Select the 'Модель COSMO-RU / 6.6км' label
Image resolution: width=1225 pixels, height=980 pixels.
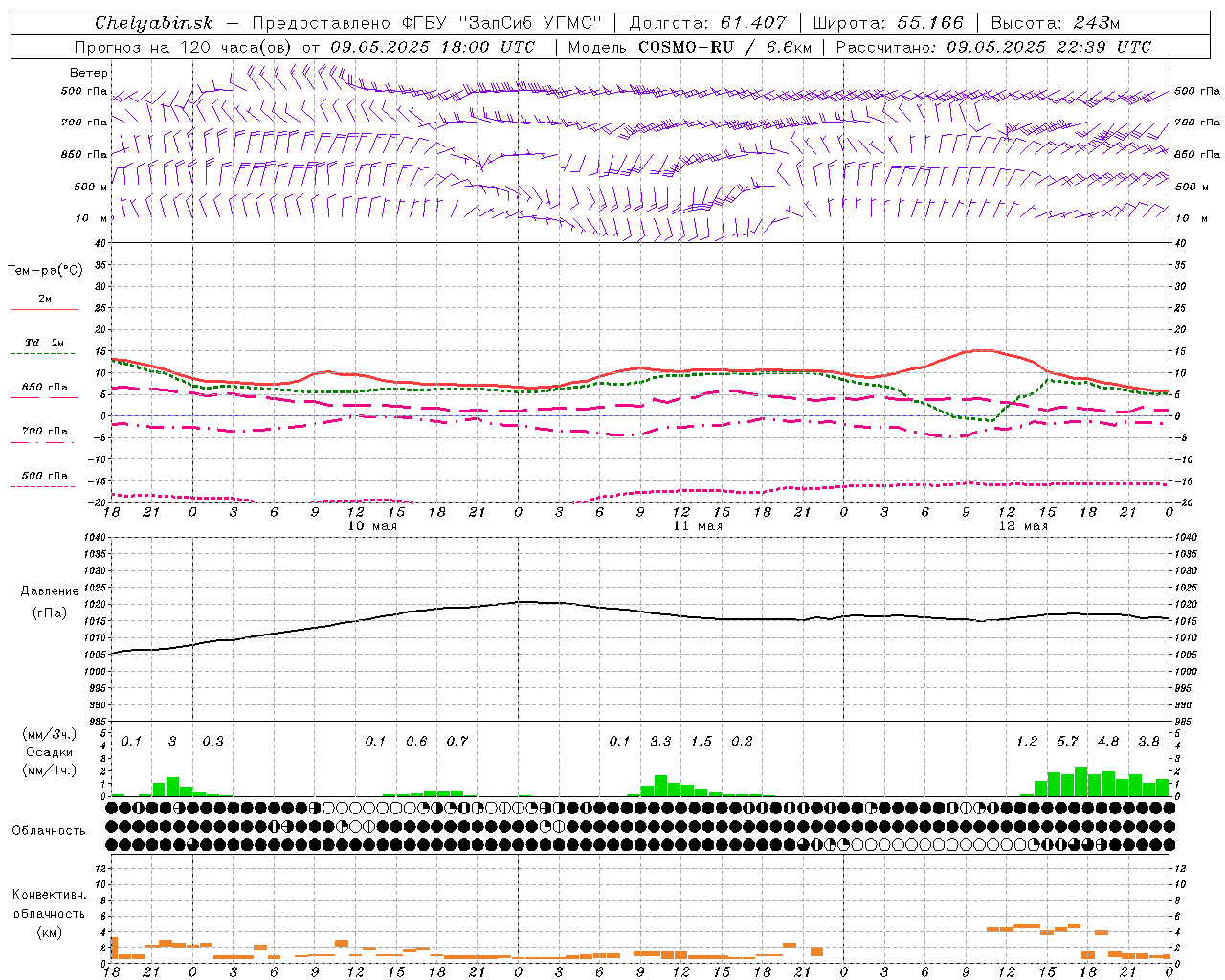click(x=689, y=47)
